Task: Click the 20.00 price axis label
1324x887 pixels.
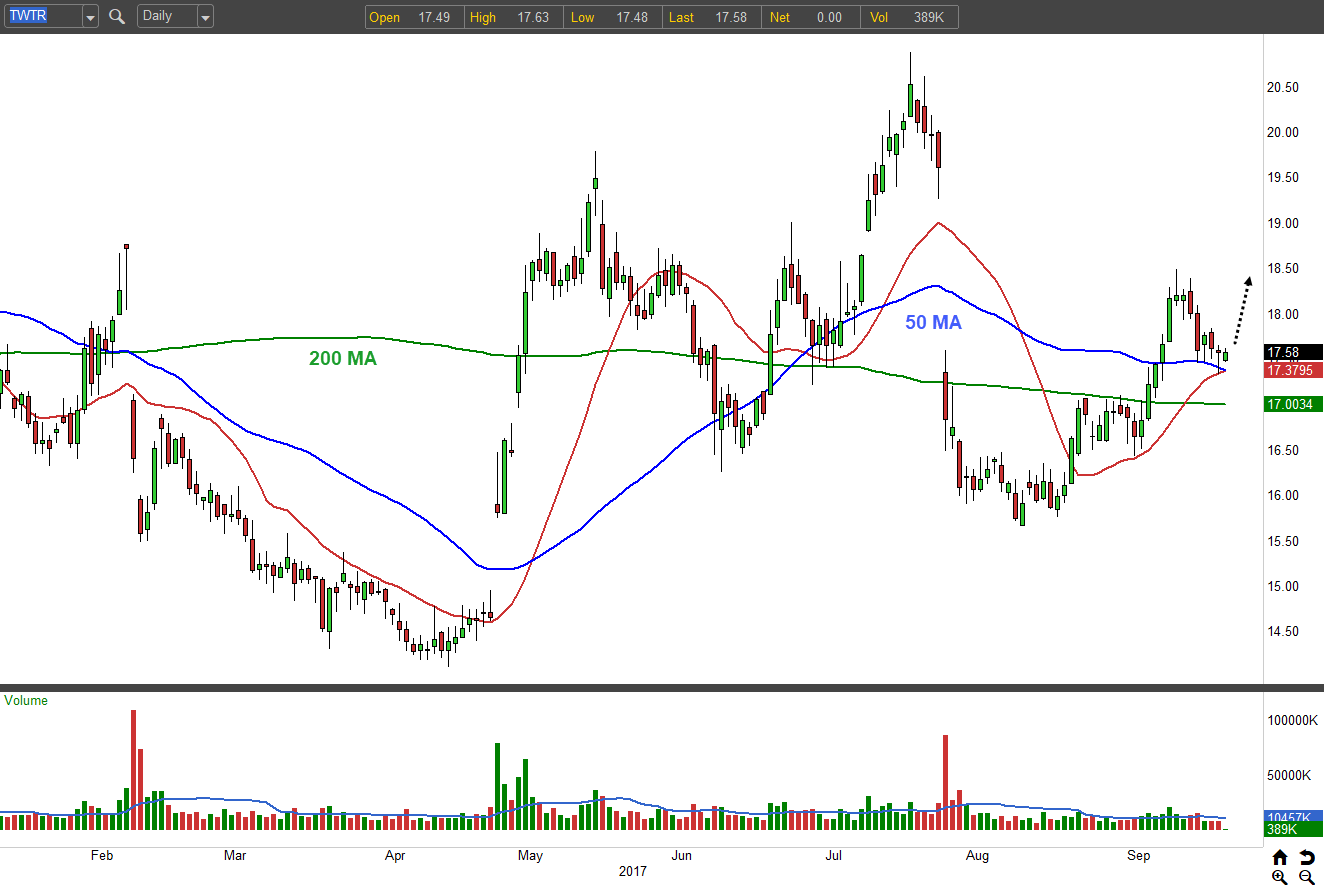Action: 1283,132
